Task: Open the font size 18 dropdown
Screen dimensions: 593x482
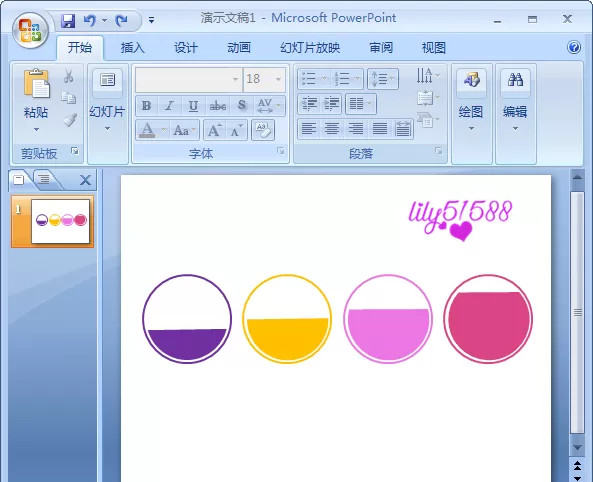Action: click(279, 79)
